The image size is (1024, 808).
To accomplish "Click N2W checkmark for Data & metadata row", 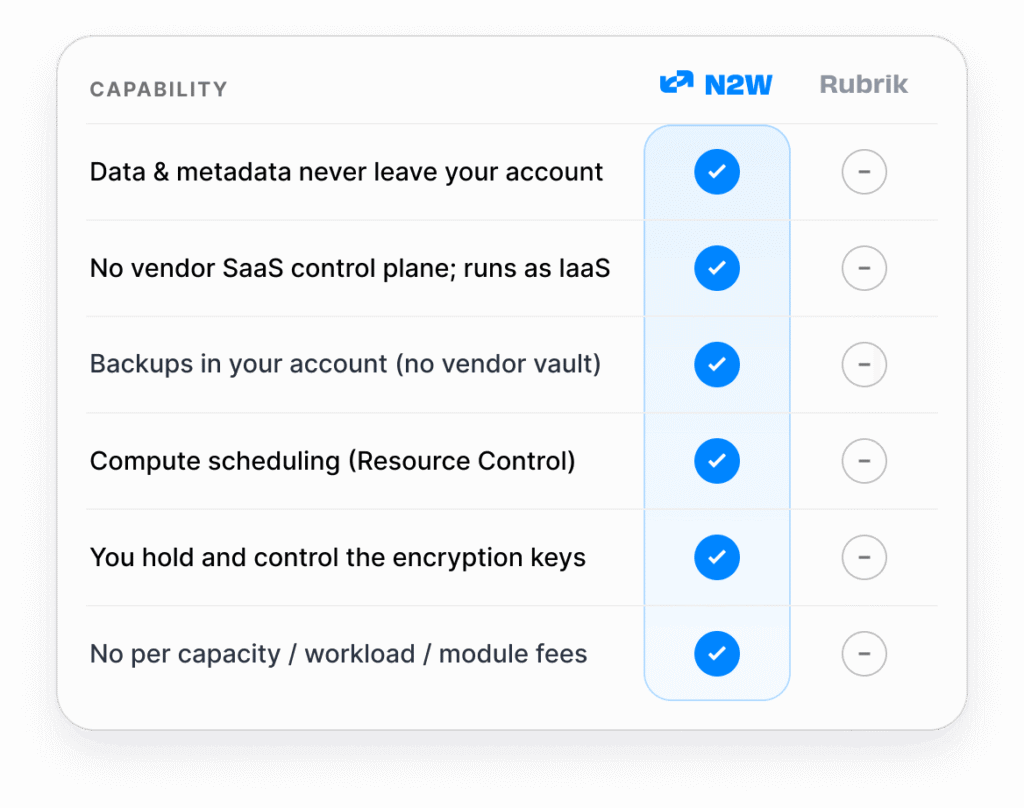I will pos(716,172).
